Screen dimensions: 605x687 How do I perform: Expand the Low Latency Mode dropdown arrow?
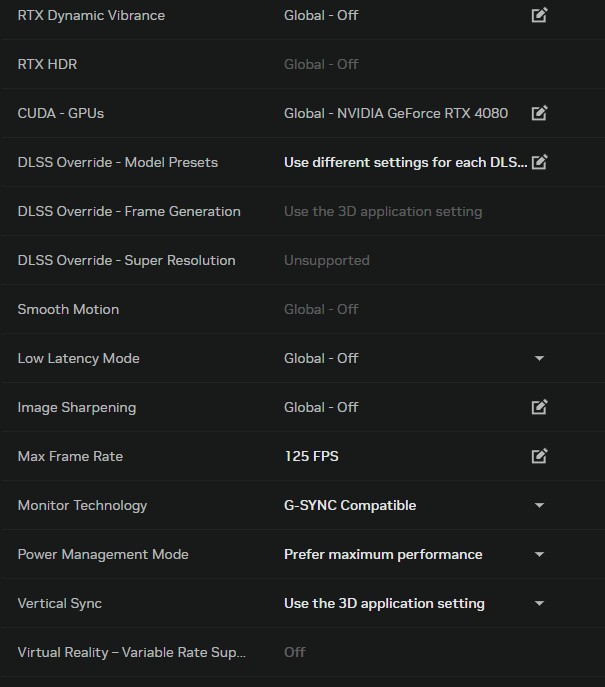(539, 358)
